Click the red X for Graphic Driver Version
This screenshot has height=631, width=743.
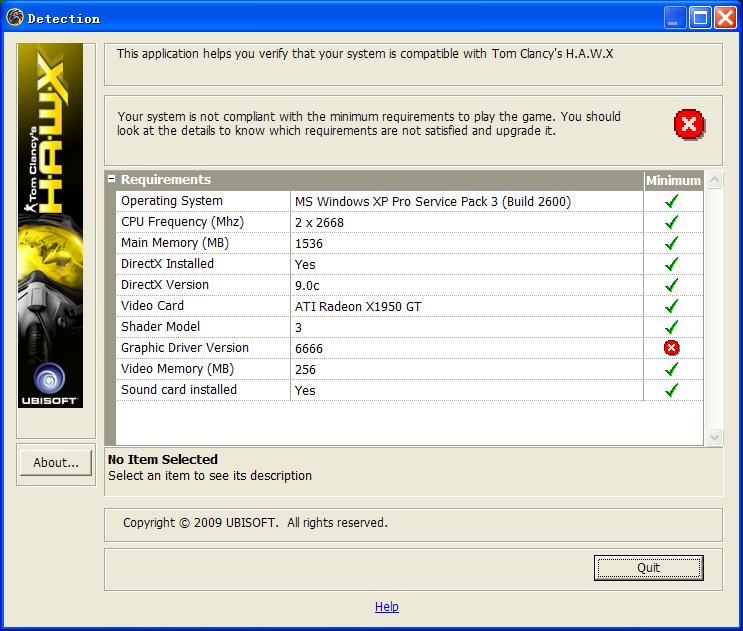tap(671, 348)
